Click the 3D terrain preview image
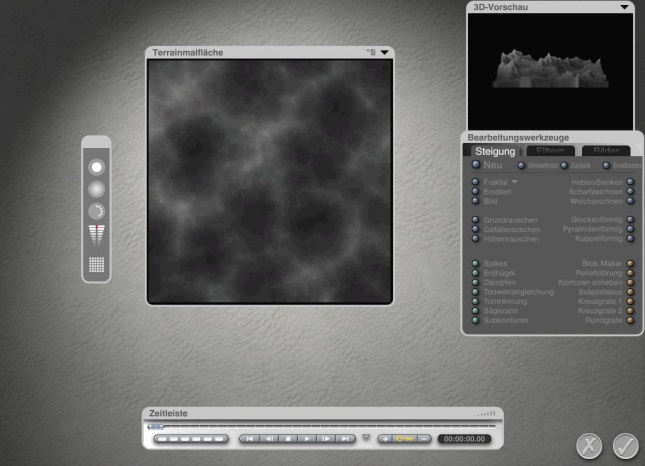The image size is (645, 466). click(550, 71)
